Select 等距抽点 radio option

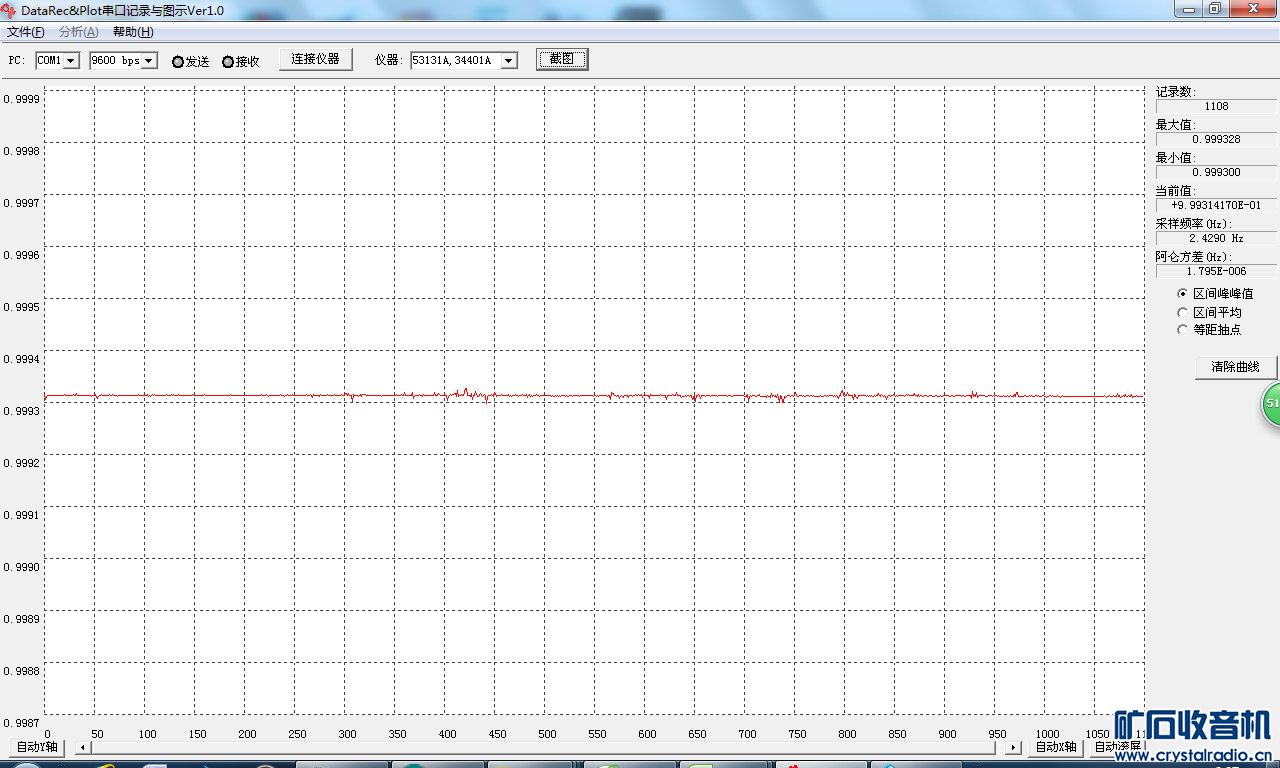(x=1183, y=329)
